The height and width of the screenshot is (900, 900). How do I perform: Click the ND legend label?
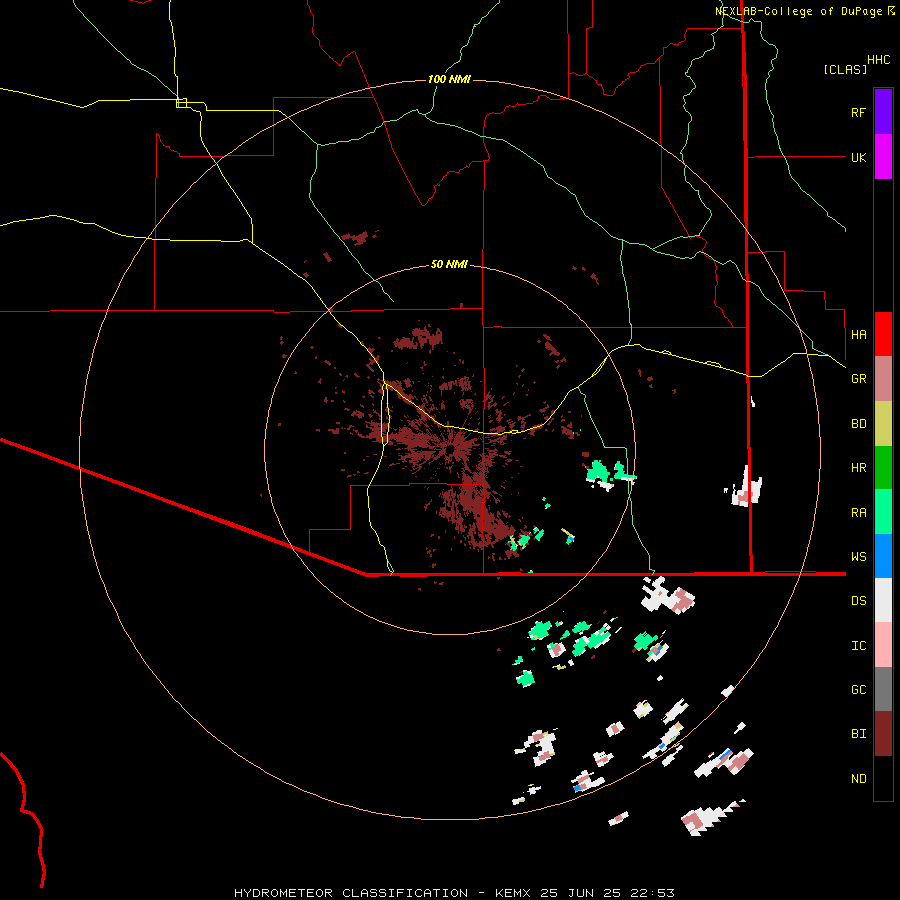[858, 779]
